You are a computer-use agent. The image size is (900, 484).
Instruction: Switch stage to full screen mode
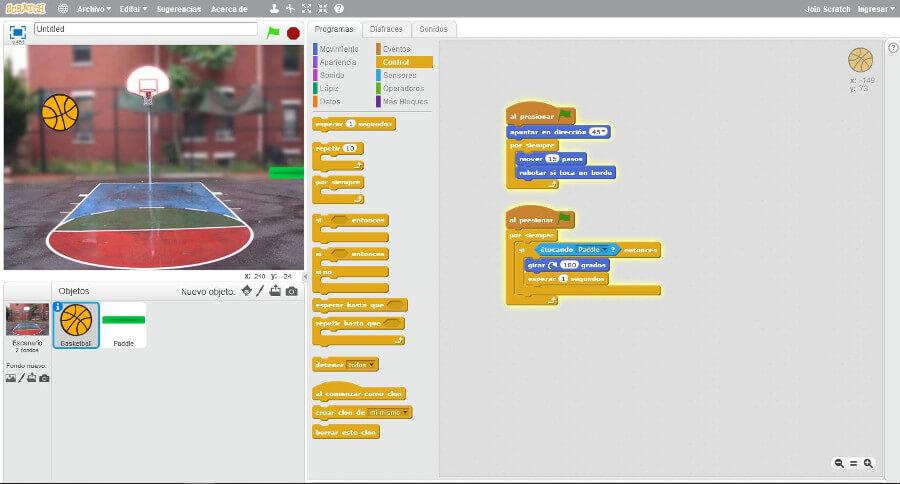coord(18,32)
